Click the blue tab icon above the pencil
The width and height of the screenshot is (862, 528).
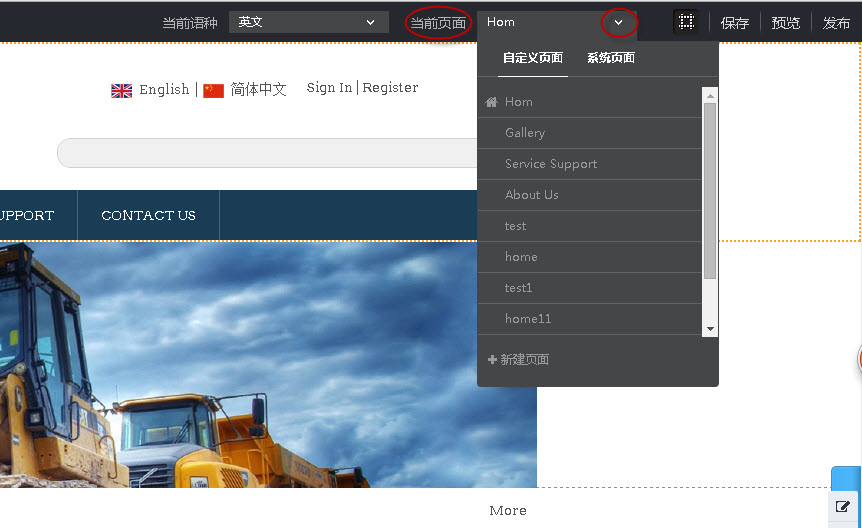tap(846, 478)
